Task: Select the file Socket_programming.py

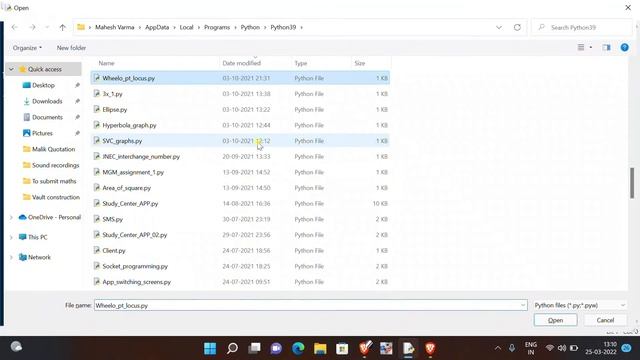Action: [x=240, y=266]
